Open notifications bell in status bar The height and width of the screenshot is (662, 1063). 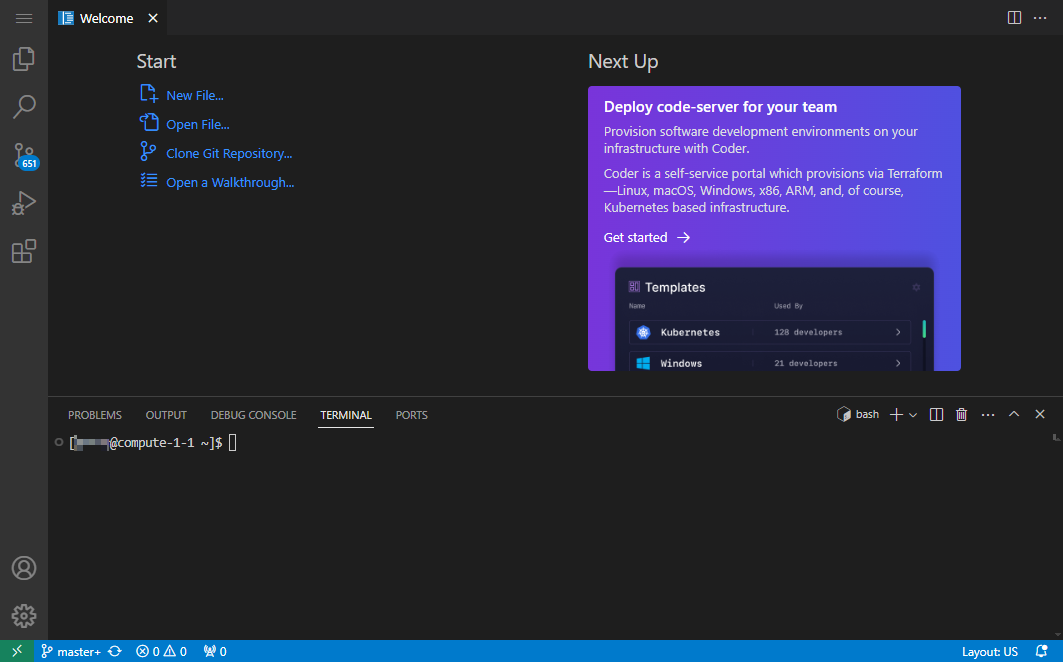[x=1041, y=651]
